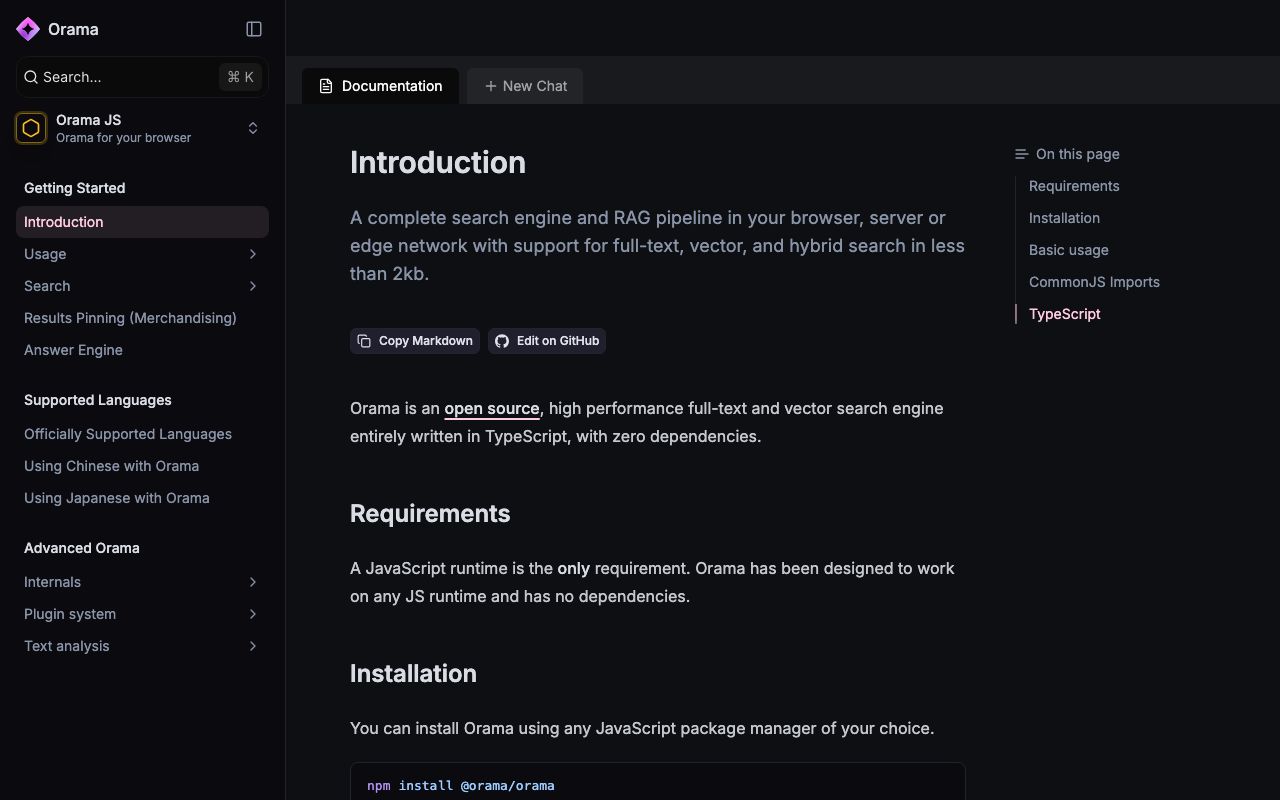Click the plus icon on New Chat
1280x800 pixels.
coord(490,86)
